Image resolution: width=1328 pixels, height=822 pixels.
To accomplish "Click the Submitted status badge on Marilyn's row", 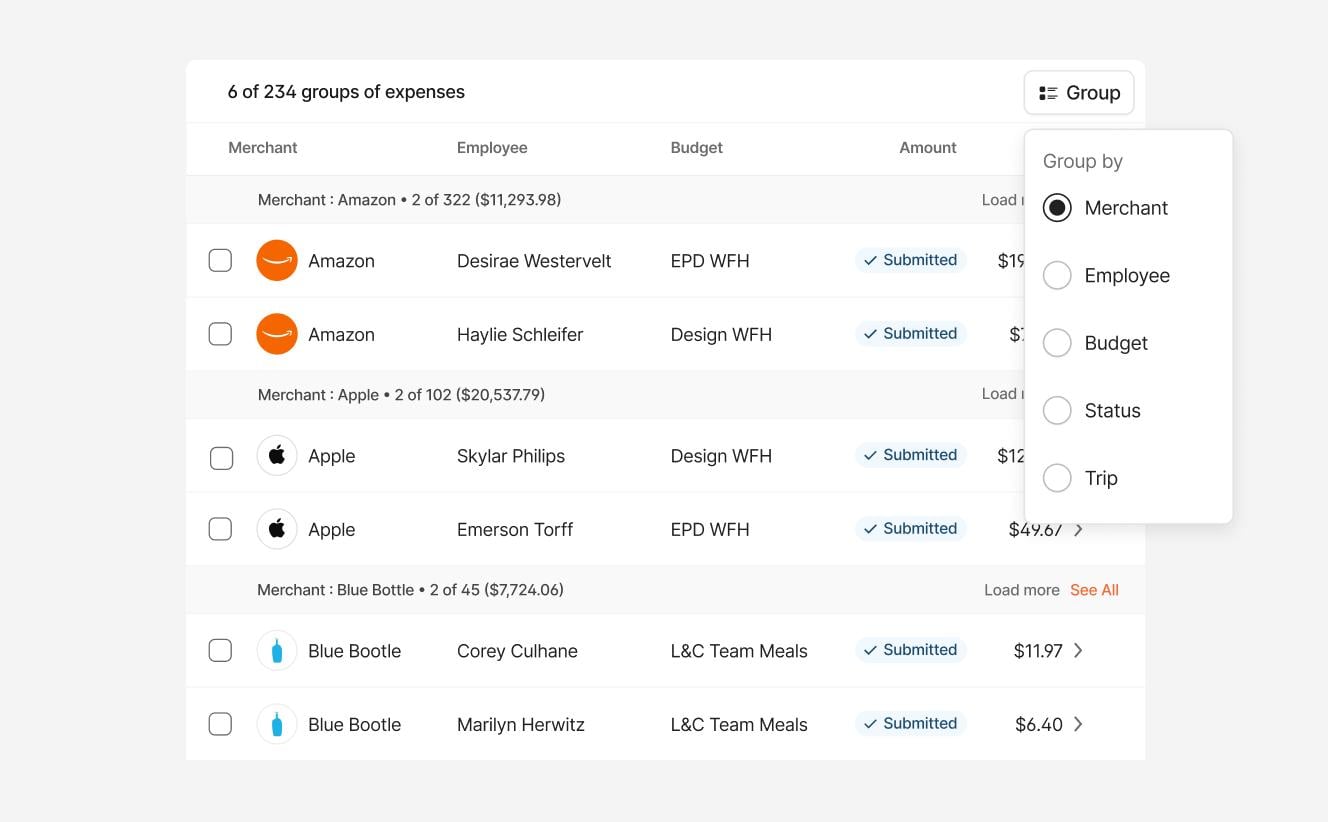I will point(910,723).
